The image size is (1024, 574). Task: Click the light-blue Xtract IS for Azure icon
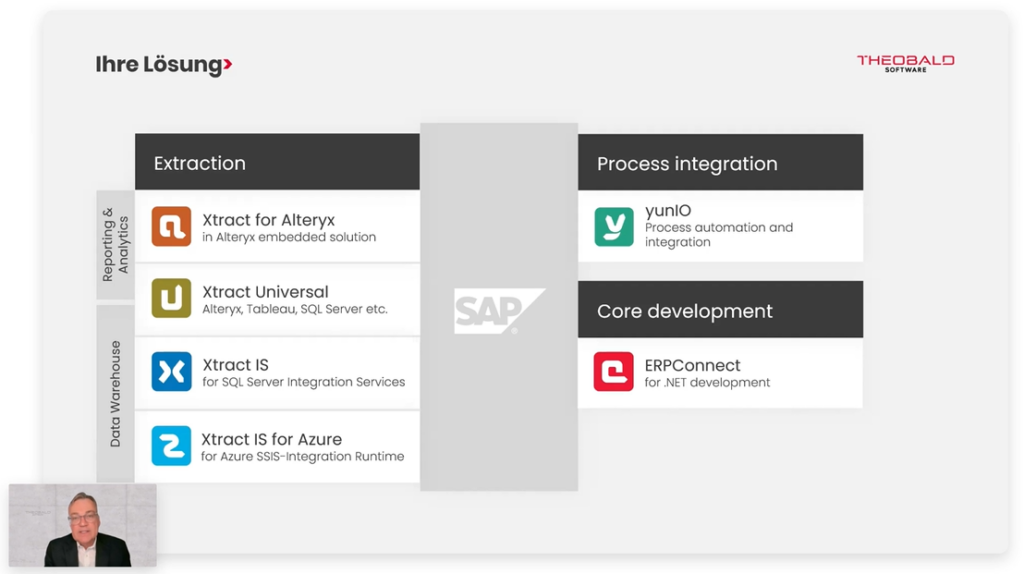click(x=171, y=445)
